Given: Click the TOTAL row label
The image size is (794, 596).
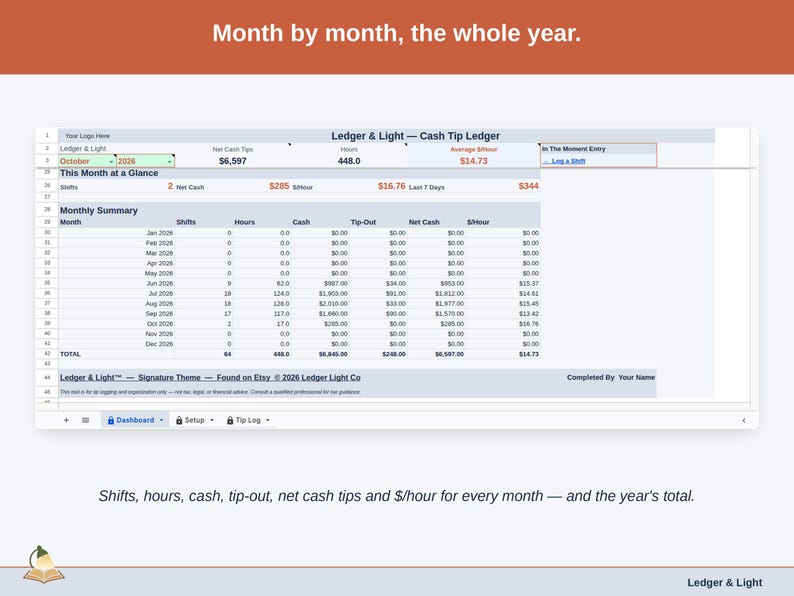Looking at the screenshot, I should (70, 354).
